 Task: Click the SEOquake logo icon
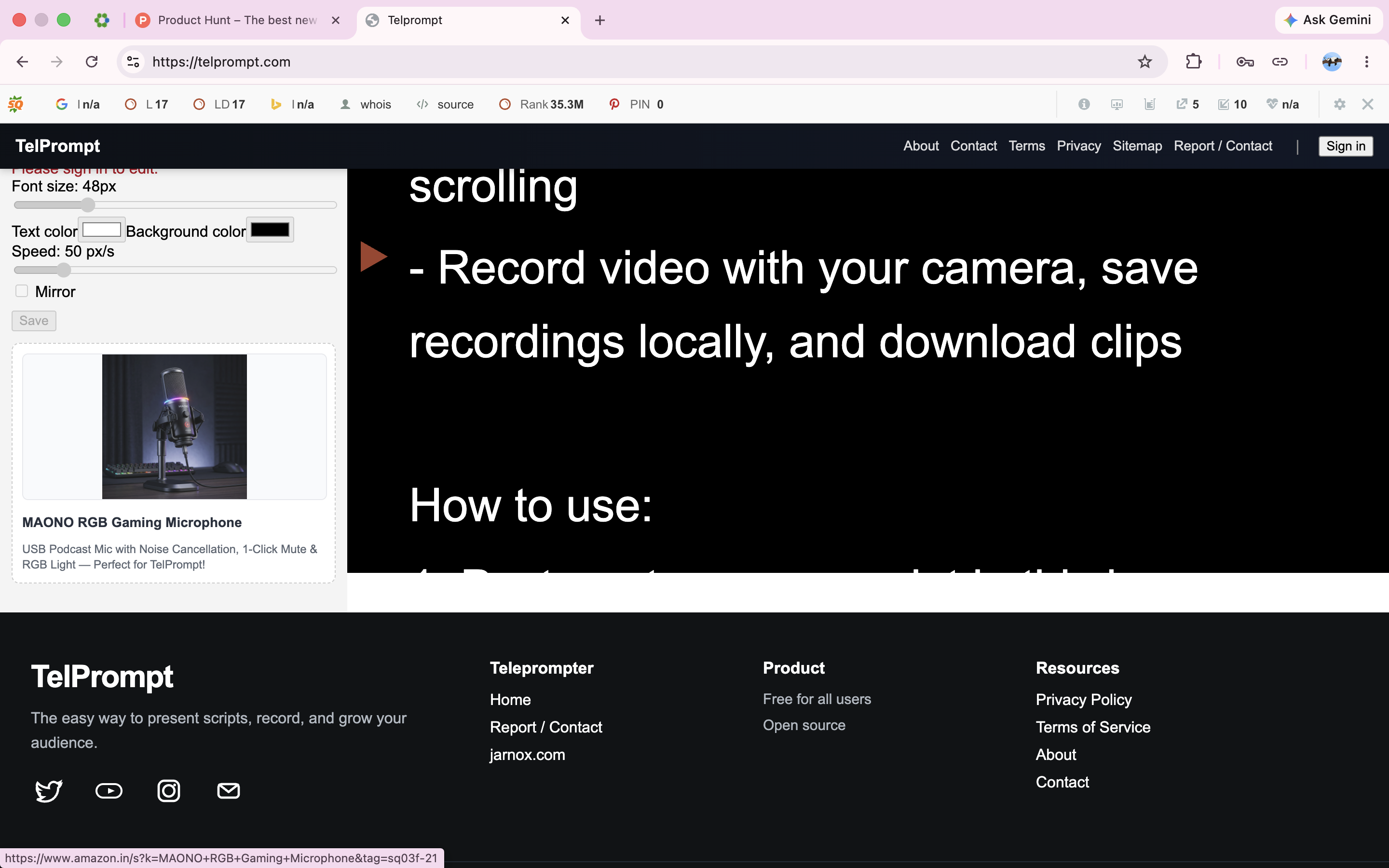(15, 104)
